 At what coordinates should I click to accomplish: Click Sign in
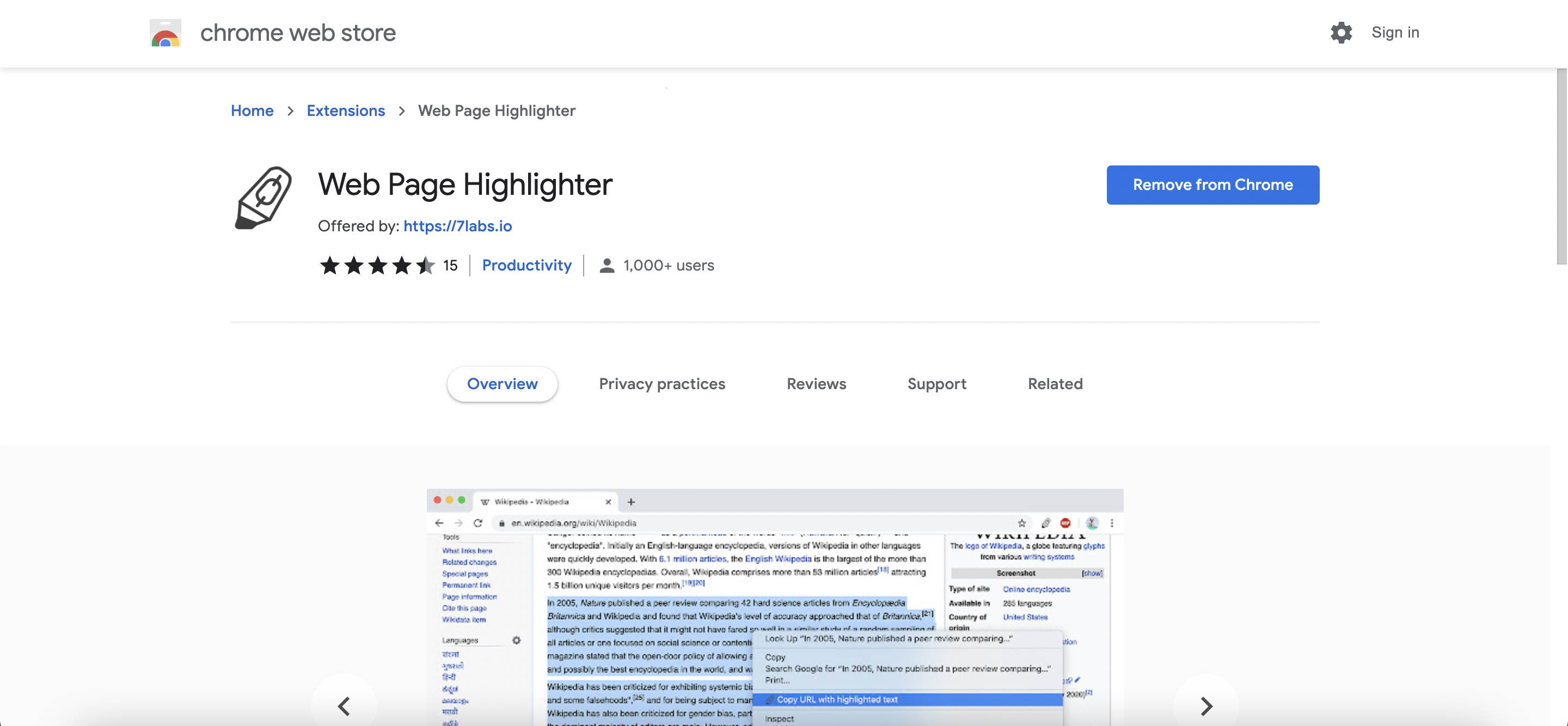coord(1395,32)
